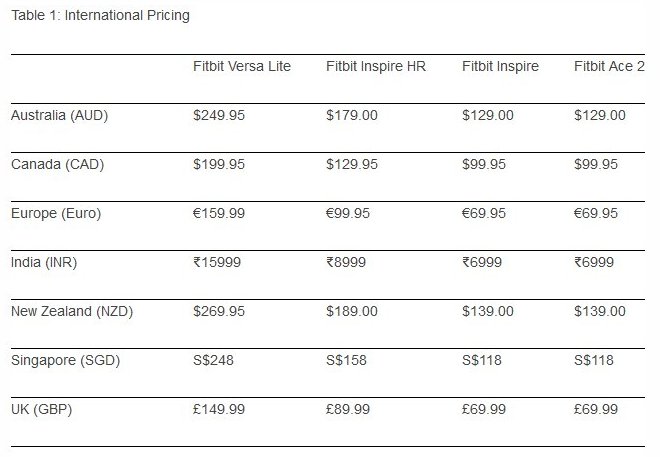Select the New Zealand (NZD) row label
660x457 pixels.
[x=71, y=311]
